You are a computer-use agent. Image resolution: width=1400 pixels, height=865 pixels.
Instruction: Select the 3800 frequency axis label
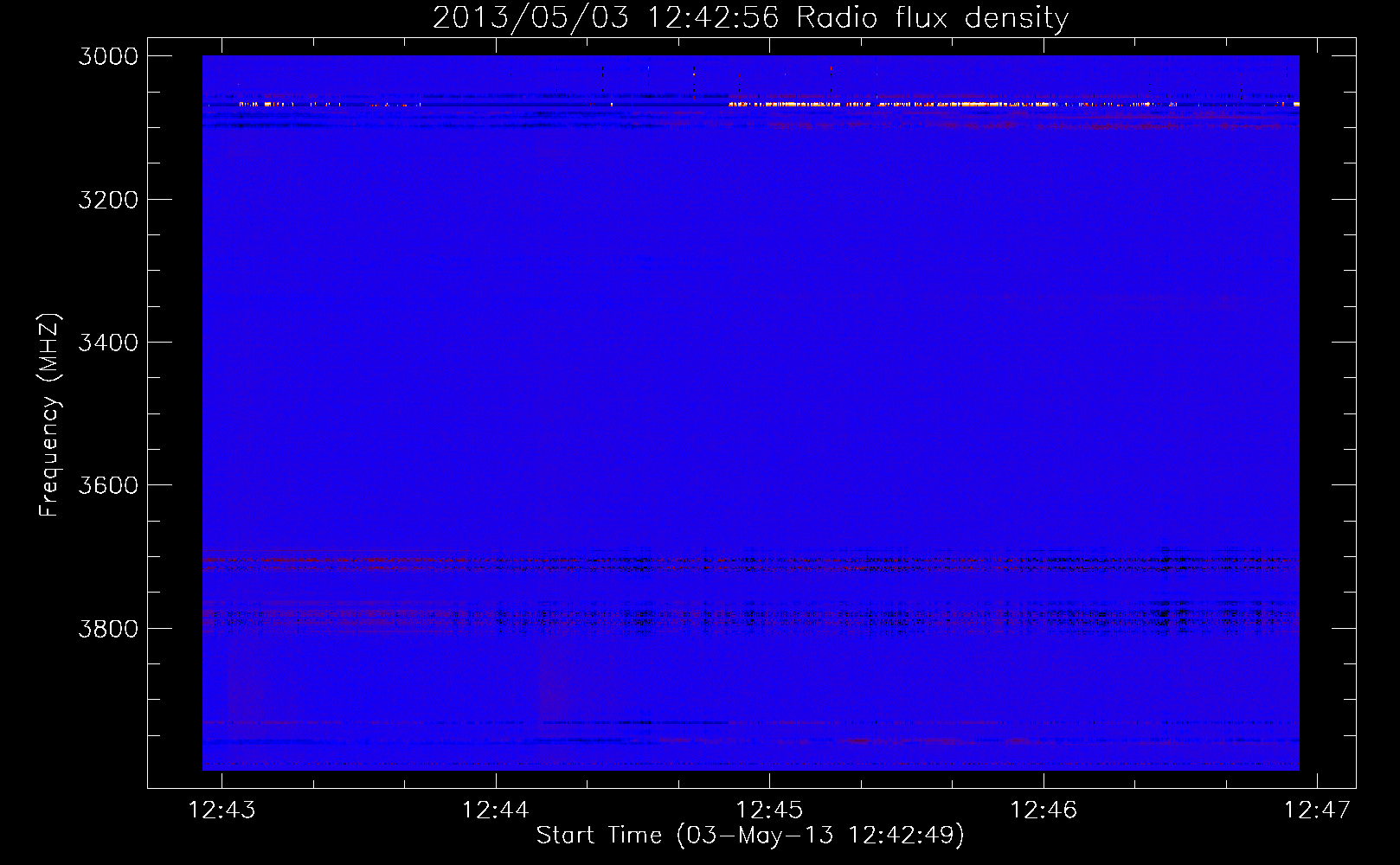tap(108, 628)
